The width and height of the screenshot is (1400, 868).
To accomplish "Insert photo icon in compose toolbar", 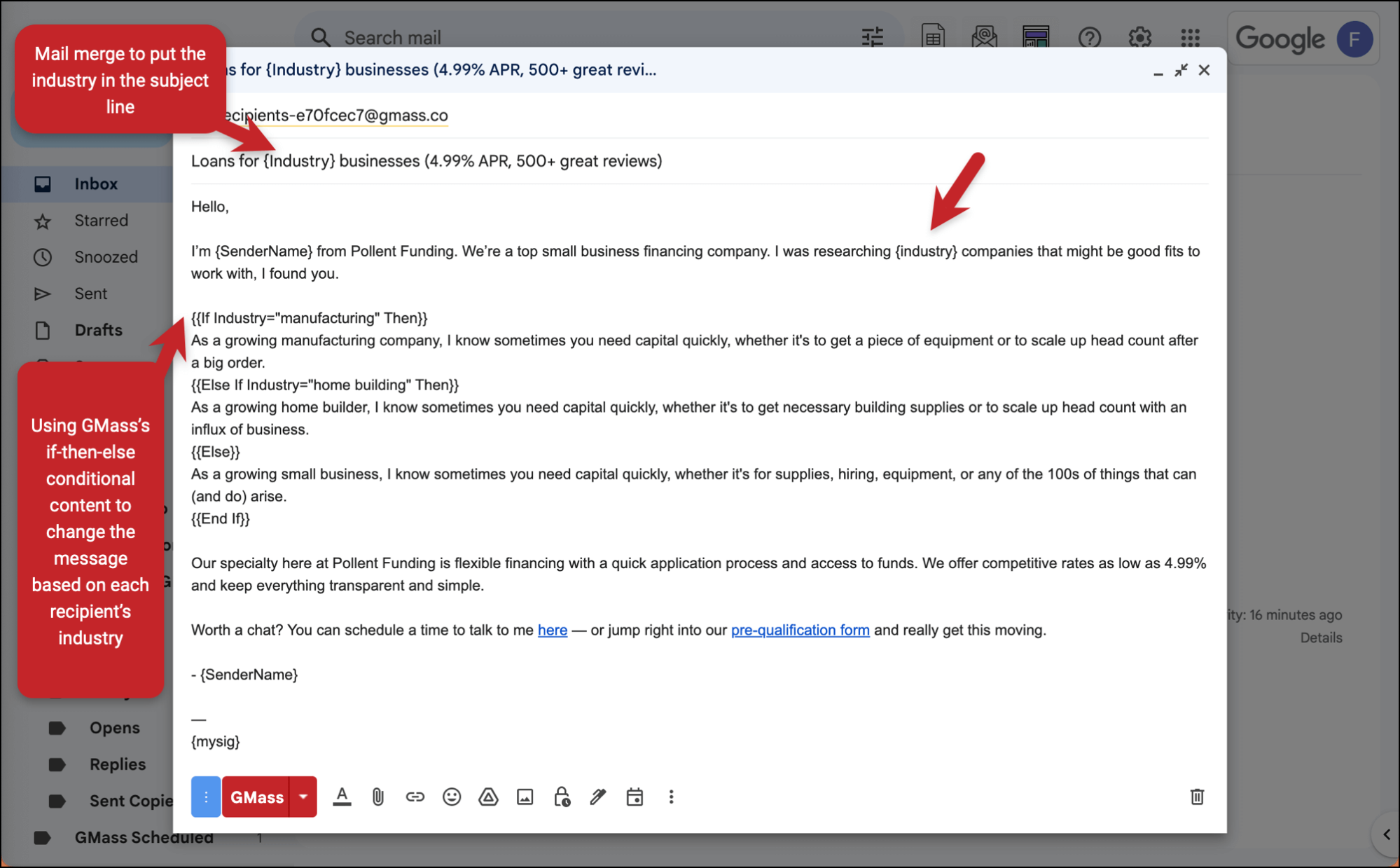I will pos(525,797).
